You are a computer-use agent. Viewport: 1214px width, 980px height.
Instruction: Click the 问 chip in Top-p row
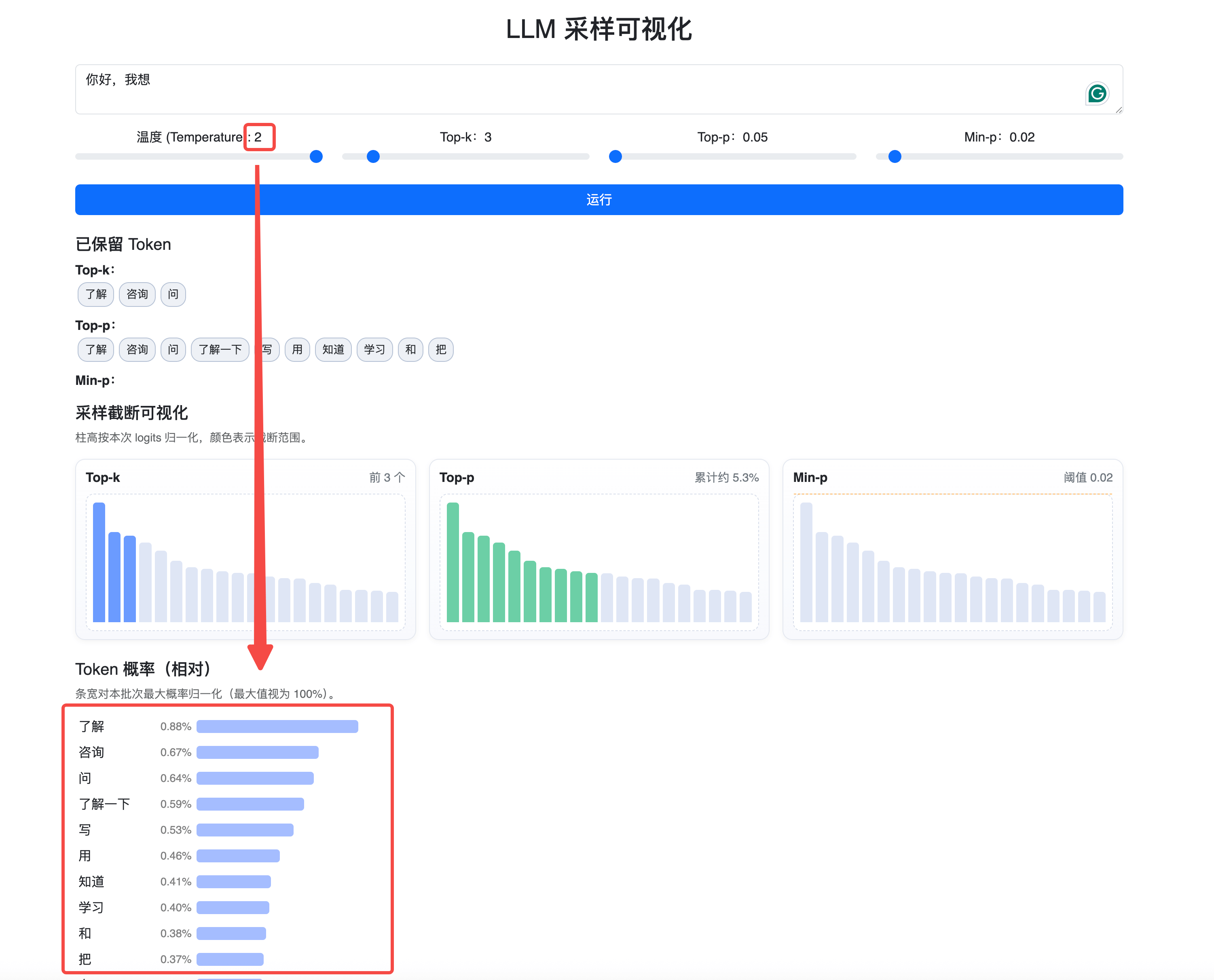173,349
